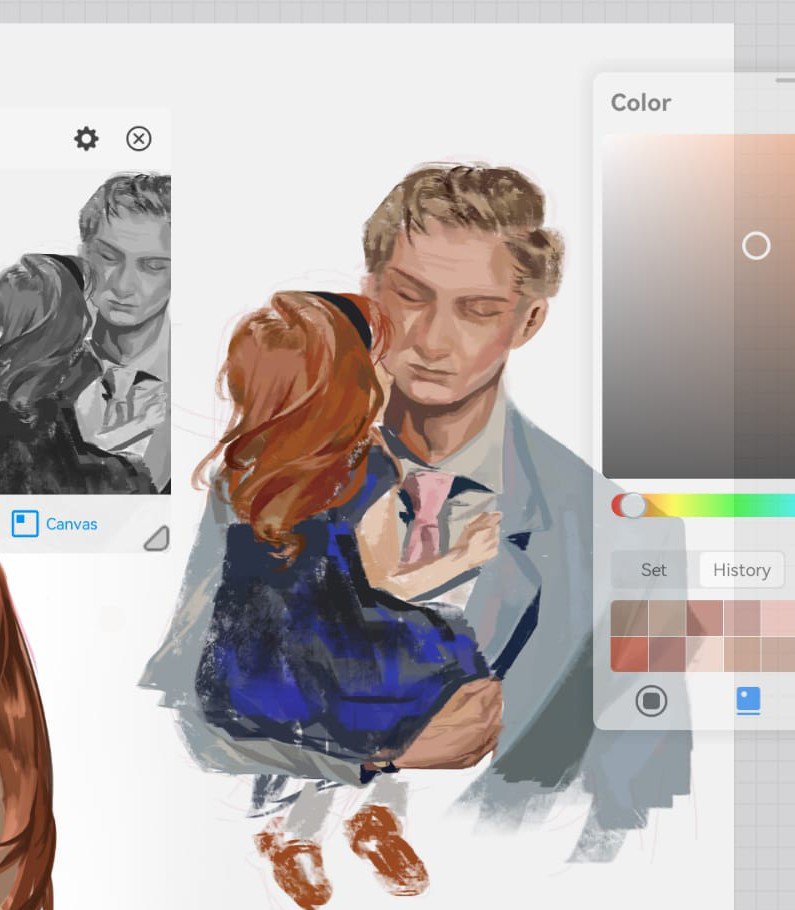This screenshot has width=795, height=910.
Task: Click the grayscale reference image thumbnail
Action: tap(85, 332)
